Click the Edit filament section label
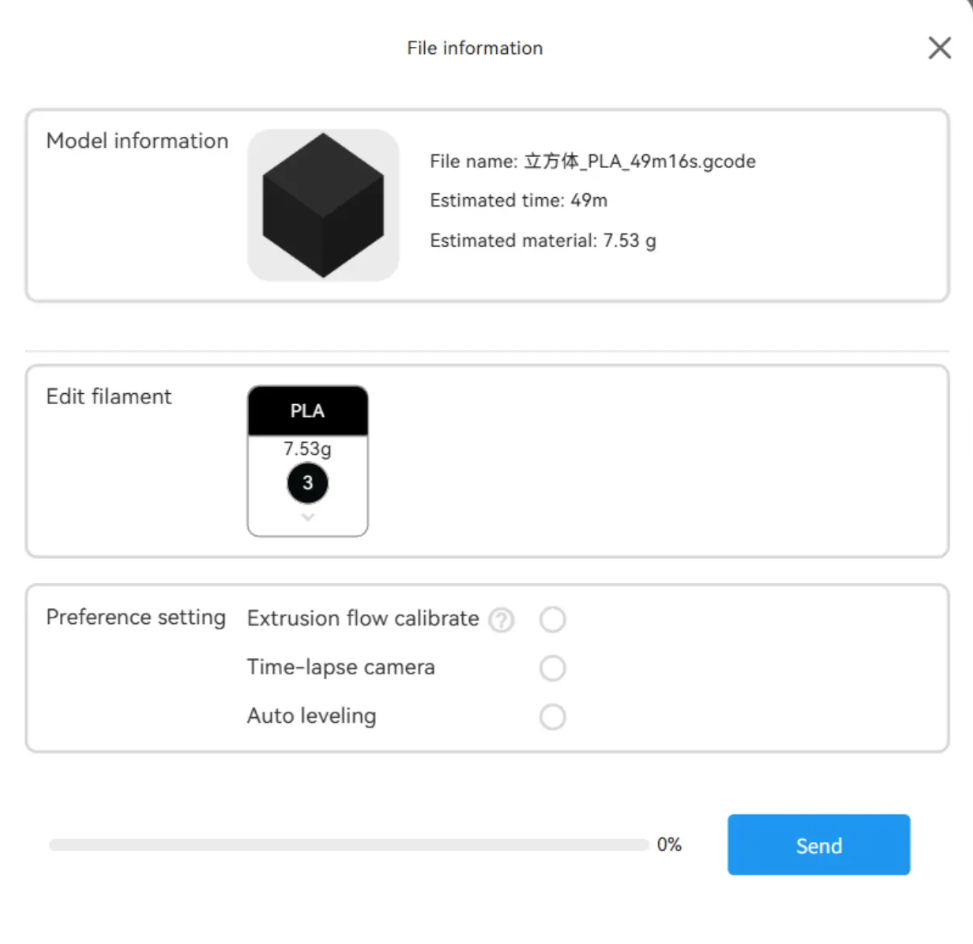 (109, 397)
